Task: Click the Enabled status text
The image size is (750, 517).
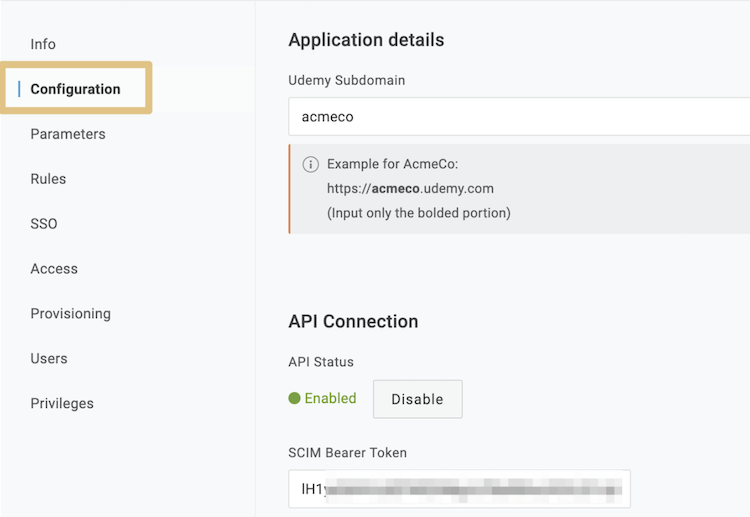Action: click(x=330, y=398)
